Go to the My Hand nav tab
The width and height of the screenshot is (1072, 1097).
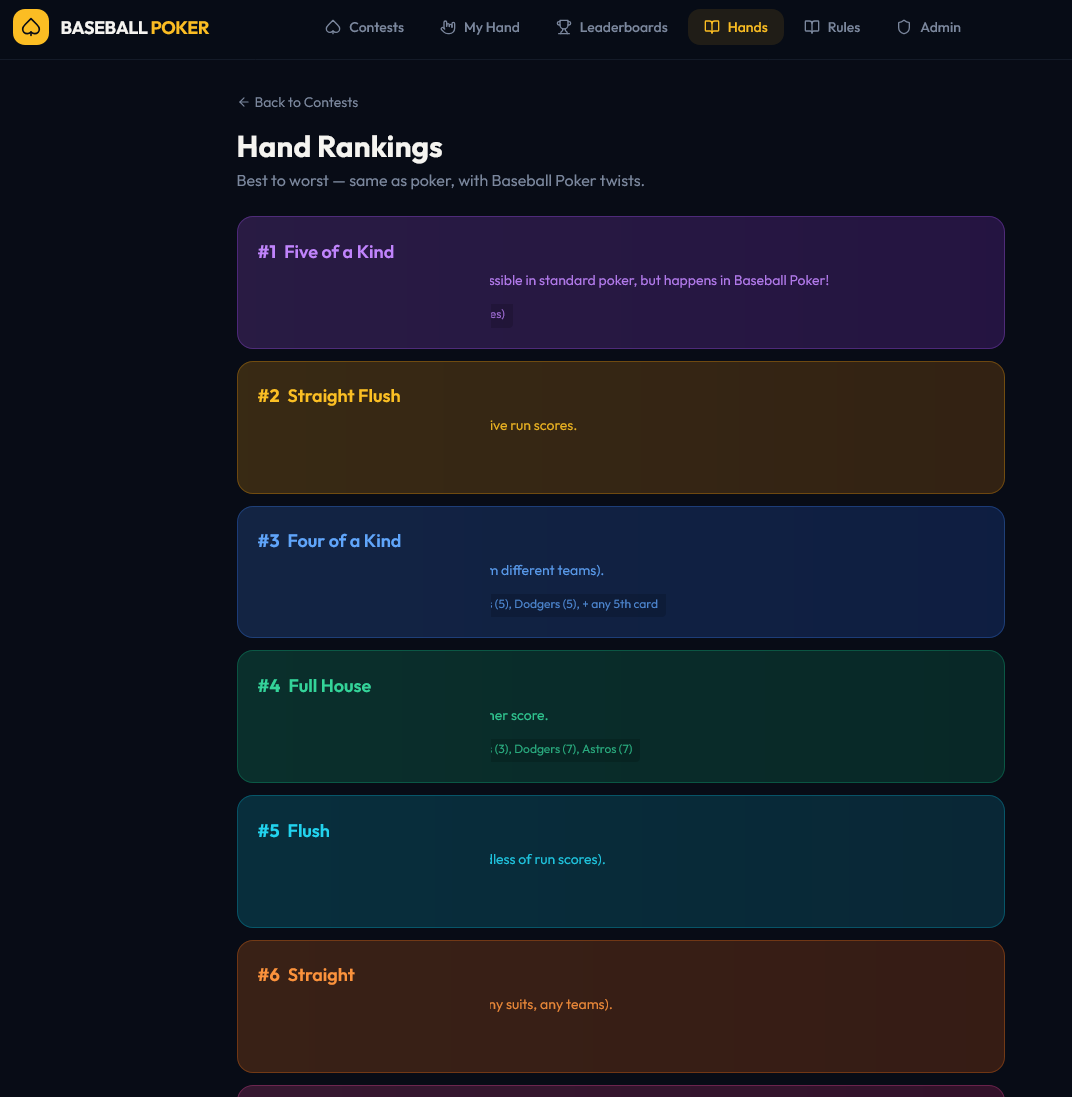[x=491, y=27]
